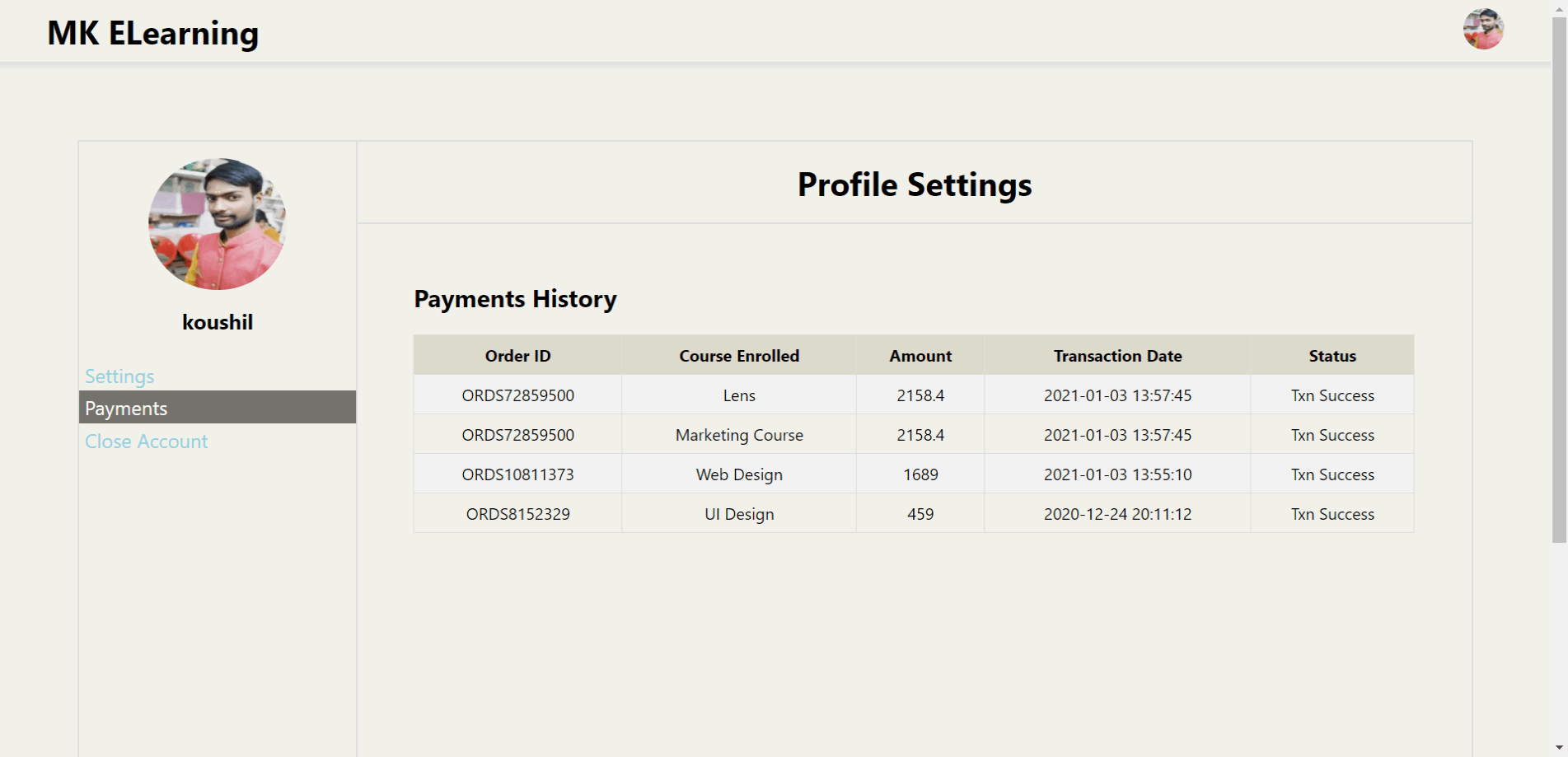1568x757 pixels.
Task: Click Txn Success in Web Design row
Action: pos(1332,474)
